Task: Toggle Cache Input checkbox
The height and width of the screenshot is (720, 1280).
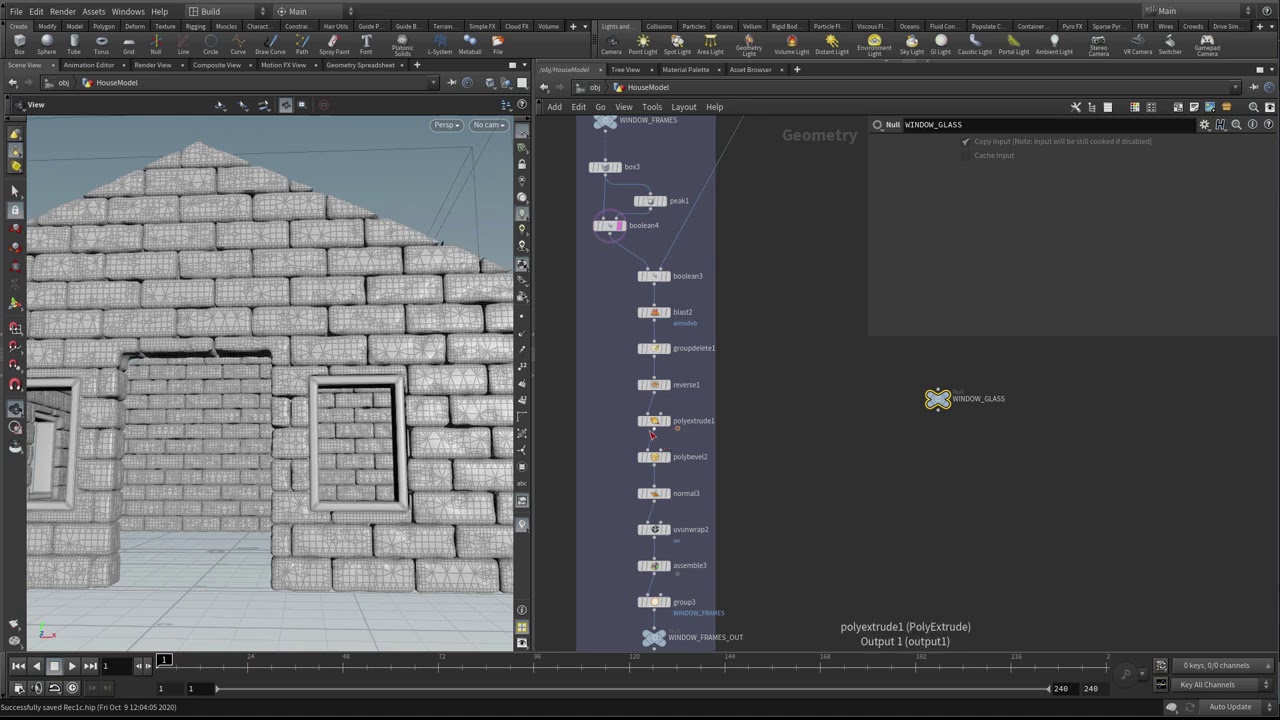Action: 966,156
